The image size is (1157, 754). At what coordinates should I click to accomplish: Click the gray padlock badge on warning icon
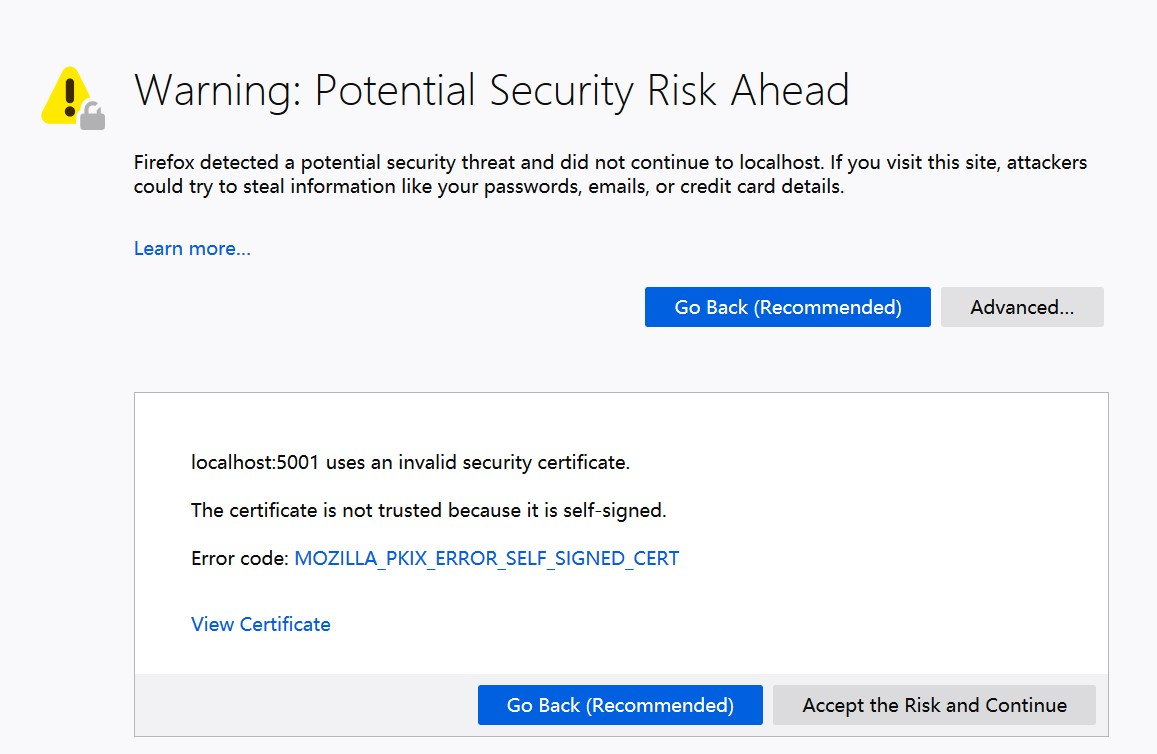click(x=93, y=117)
